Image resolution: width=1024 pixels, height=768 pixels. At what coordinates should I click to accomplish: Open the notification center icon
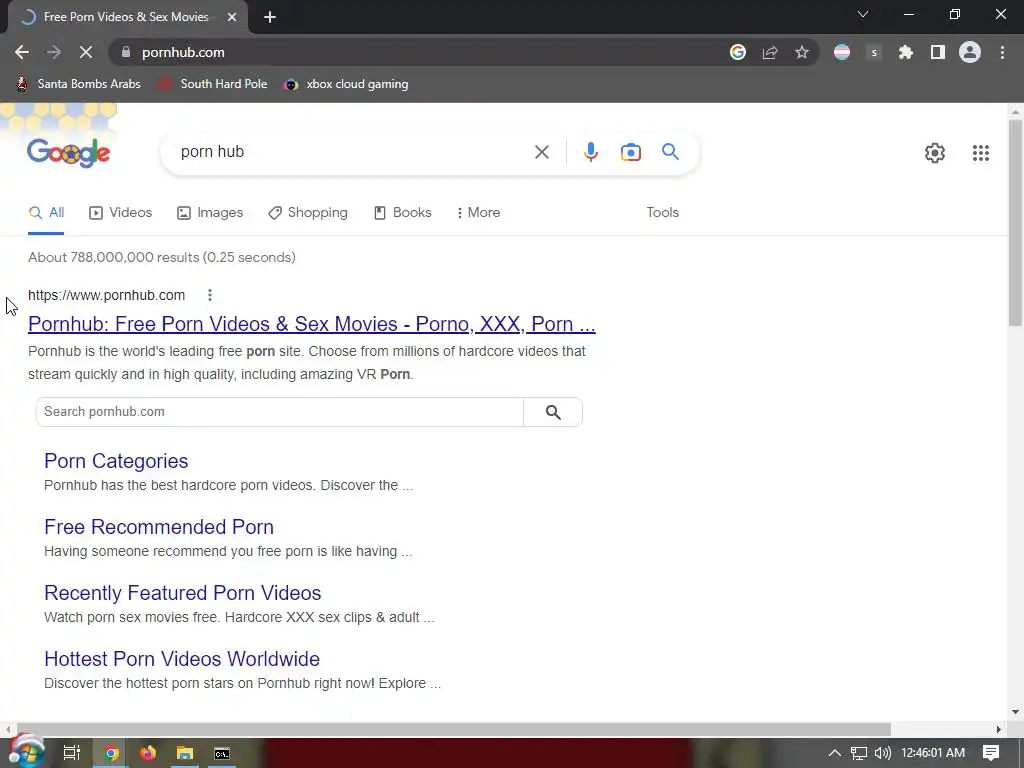point(991,753)
